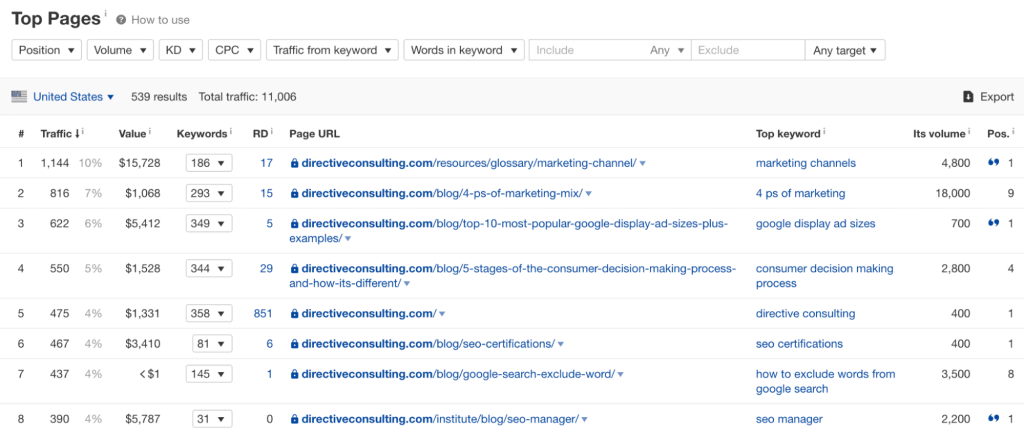Click the consumer decision making process keyword

pos(825,276)
